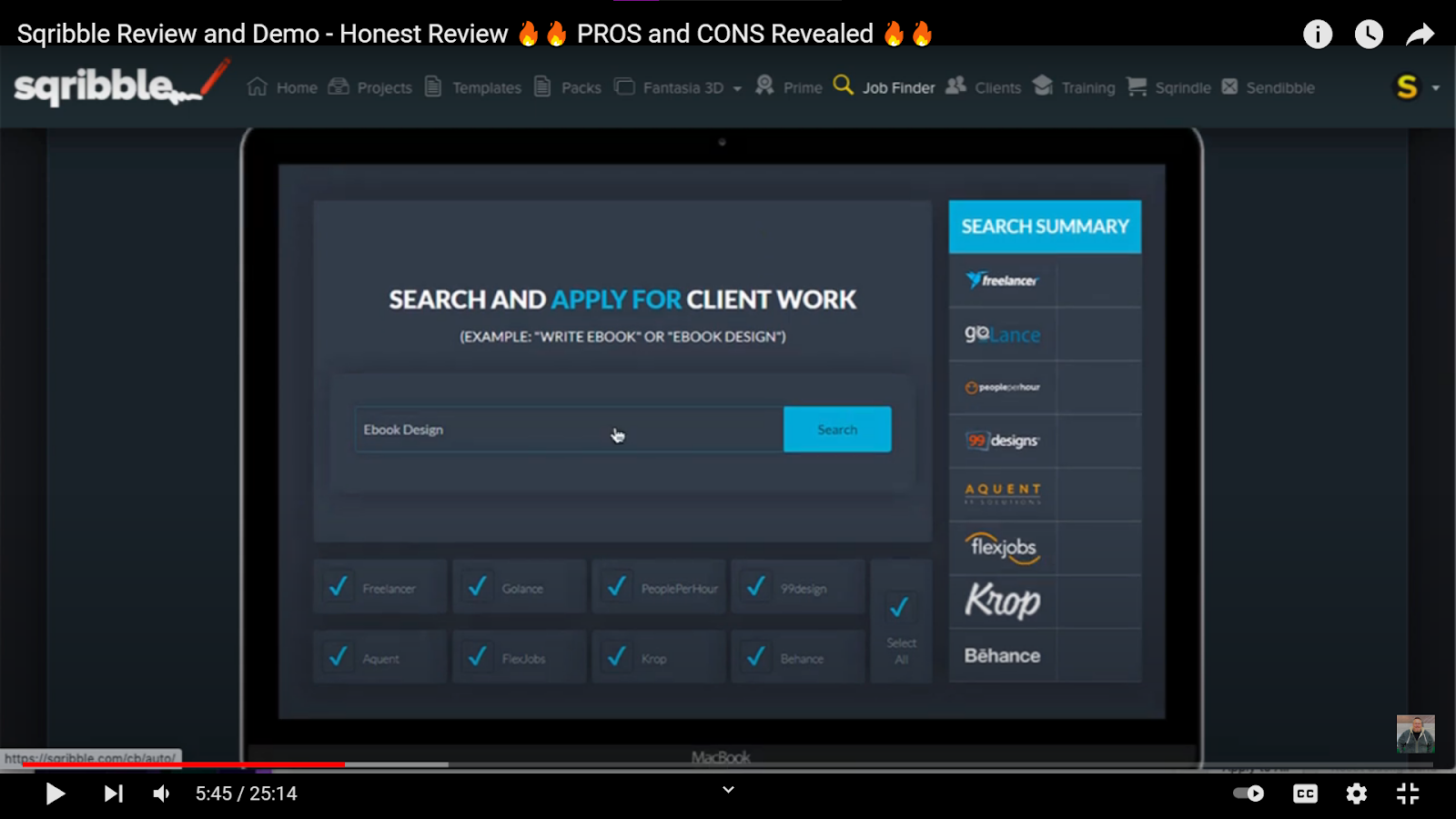Seek on the video progress bar
Screen dimensions: 1456x819
[728, 764]
